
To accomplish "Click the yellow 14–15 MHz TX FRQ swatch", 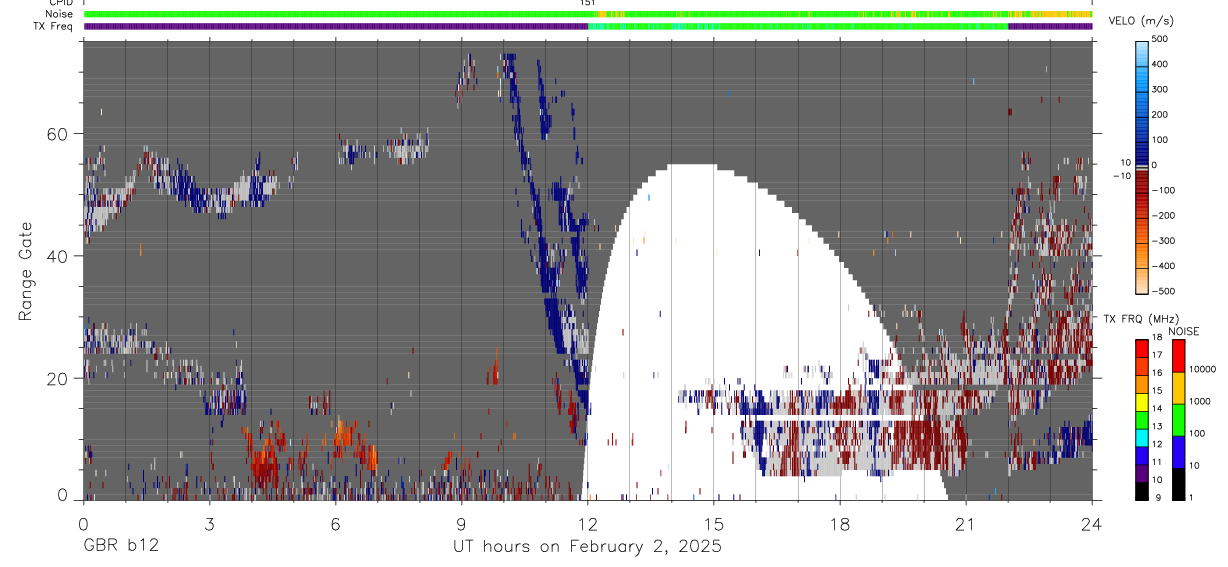I will 1142,402.
